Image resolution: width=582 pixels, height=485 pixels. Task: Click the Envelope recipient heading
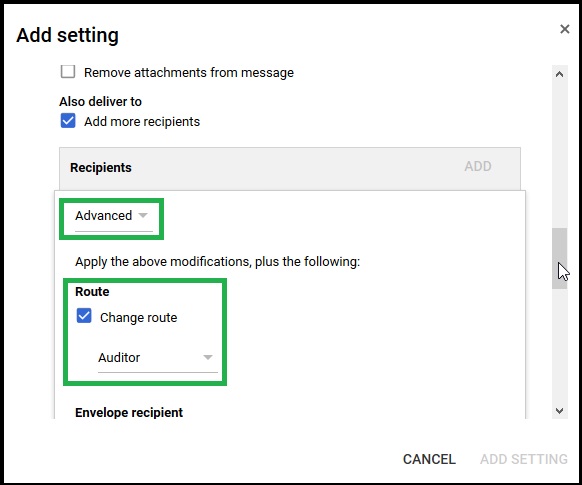pyautogui.click(x=129, y=412)
